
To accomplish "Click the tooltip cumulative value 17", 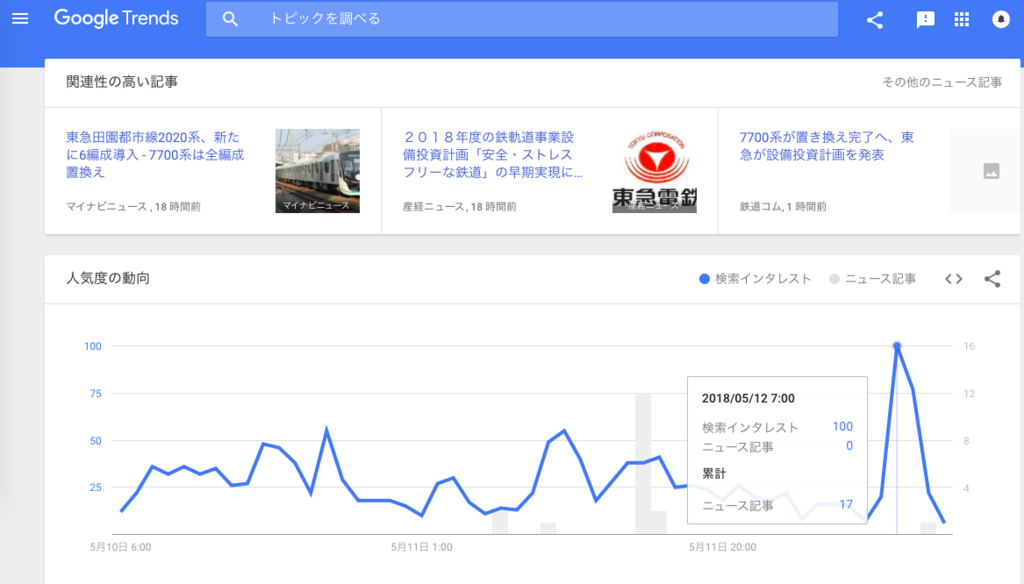I will coord(846,504).
